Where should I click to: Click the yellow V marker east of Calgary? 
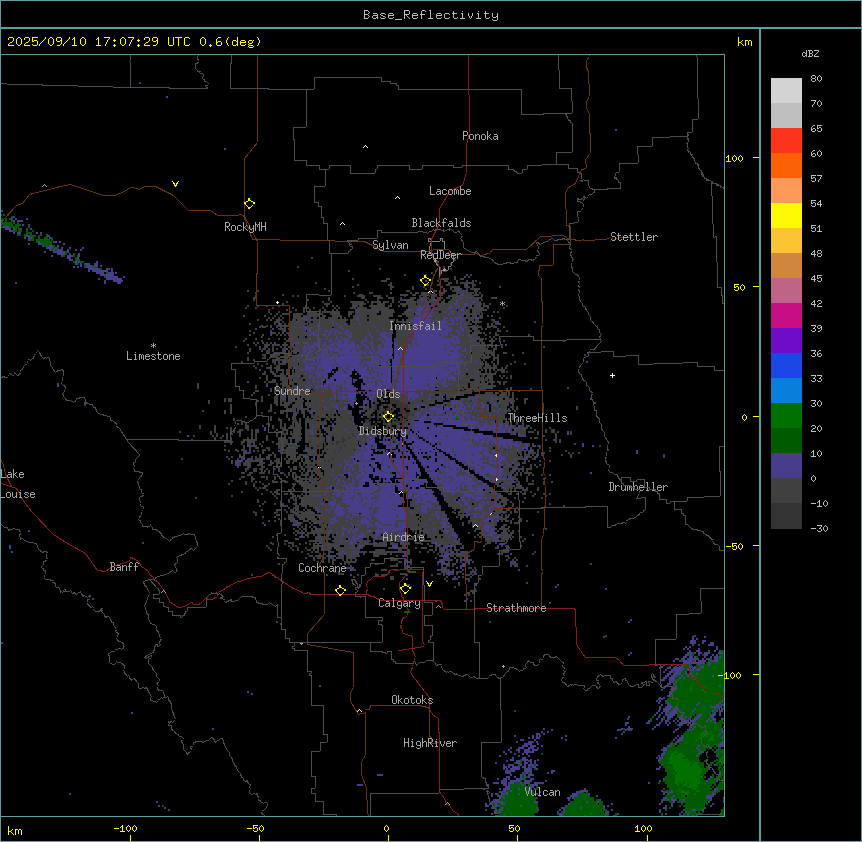(x=429, y=584)
